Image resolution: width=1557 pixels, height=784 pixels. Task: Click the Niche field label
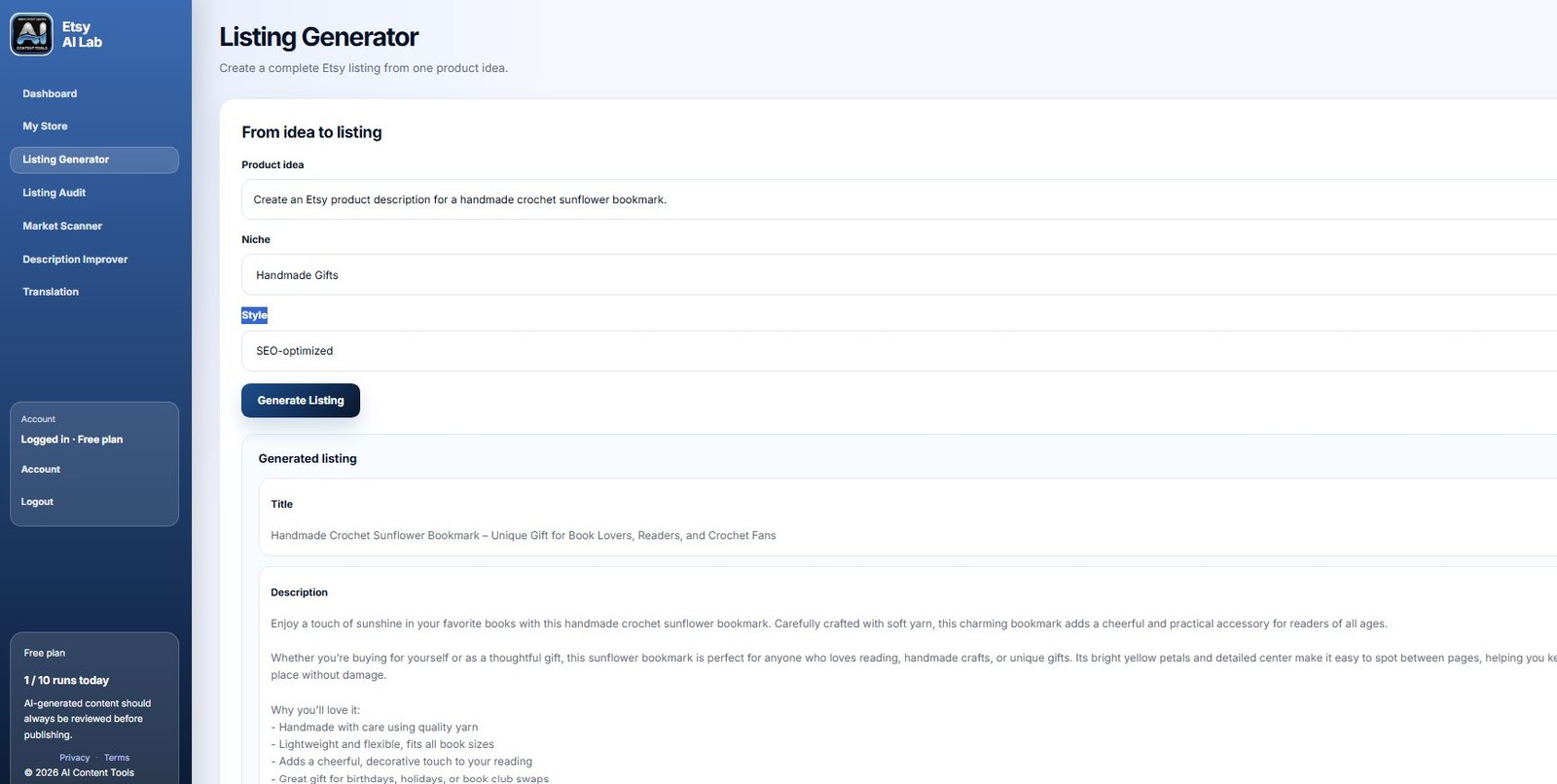(256, 239)
